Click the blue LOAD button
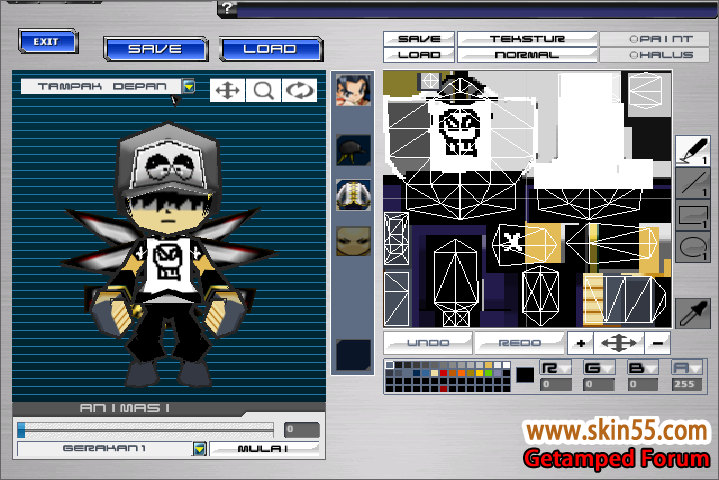This screenshot has width=719, height=480. click(271, 49)
